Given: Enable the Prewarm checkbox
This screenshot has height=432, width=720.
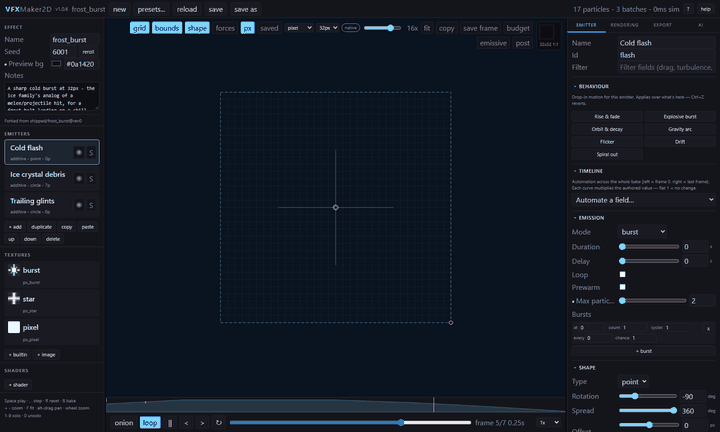Looking at the screenshot, I should point(622,287).
